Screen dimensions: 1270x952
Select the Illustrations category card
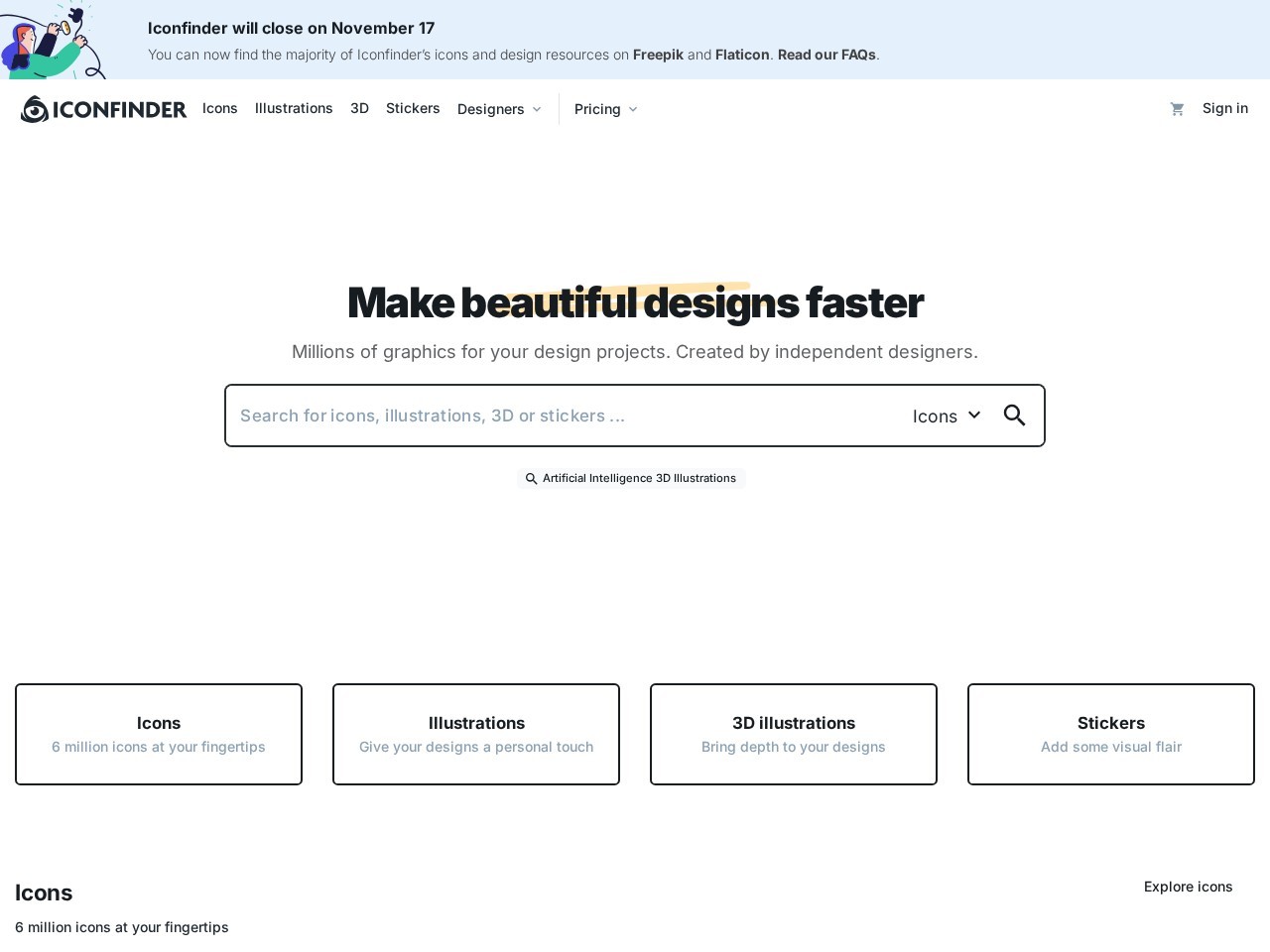[x=476, y=734]
